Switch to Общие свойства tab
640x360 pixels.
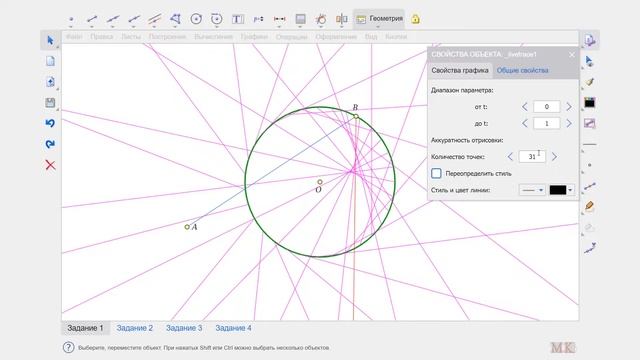coord(522,70)
